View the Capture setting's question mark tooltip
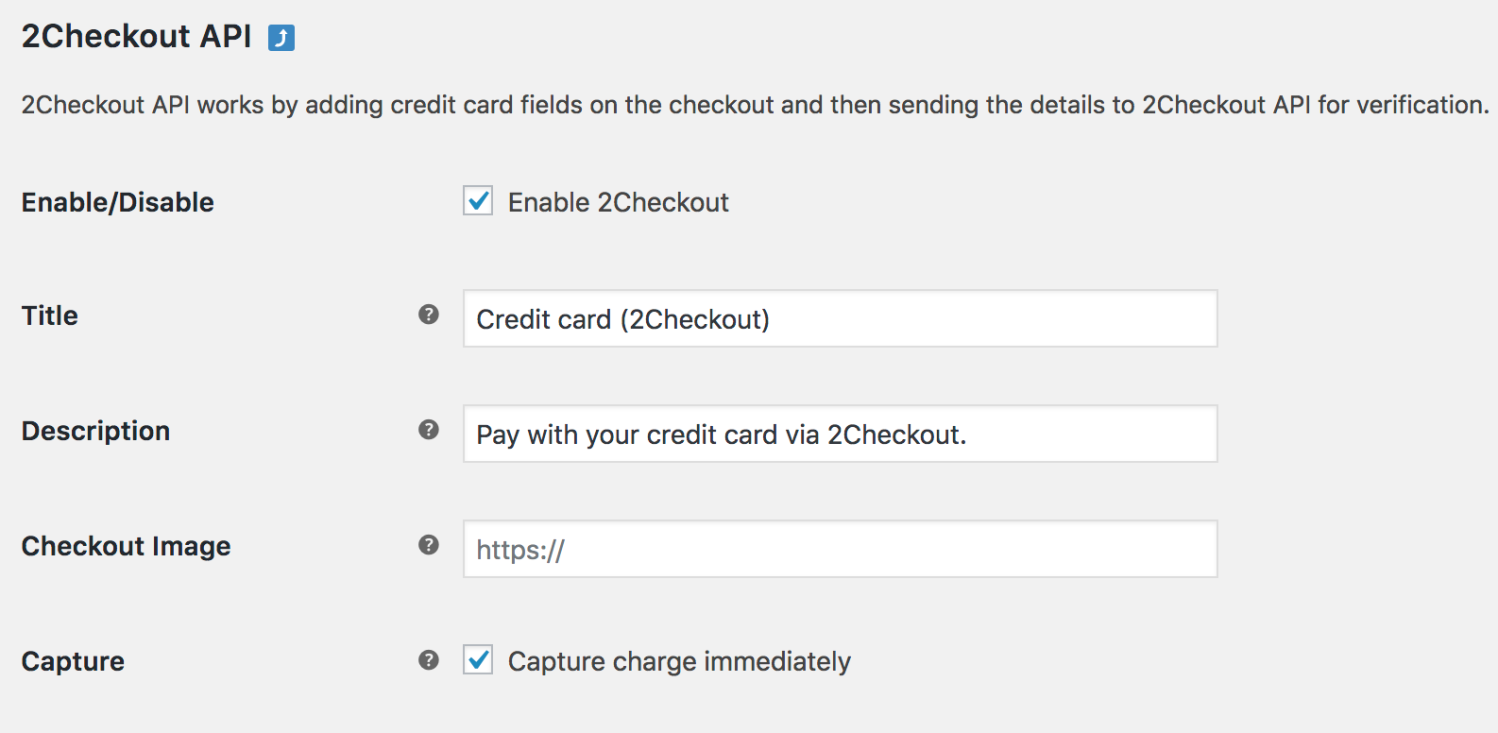The height and width of the screenshot is (733, 1498). (x=429, y=659)
